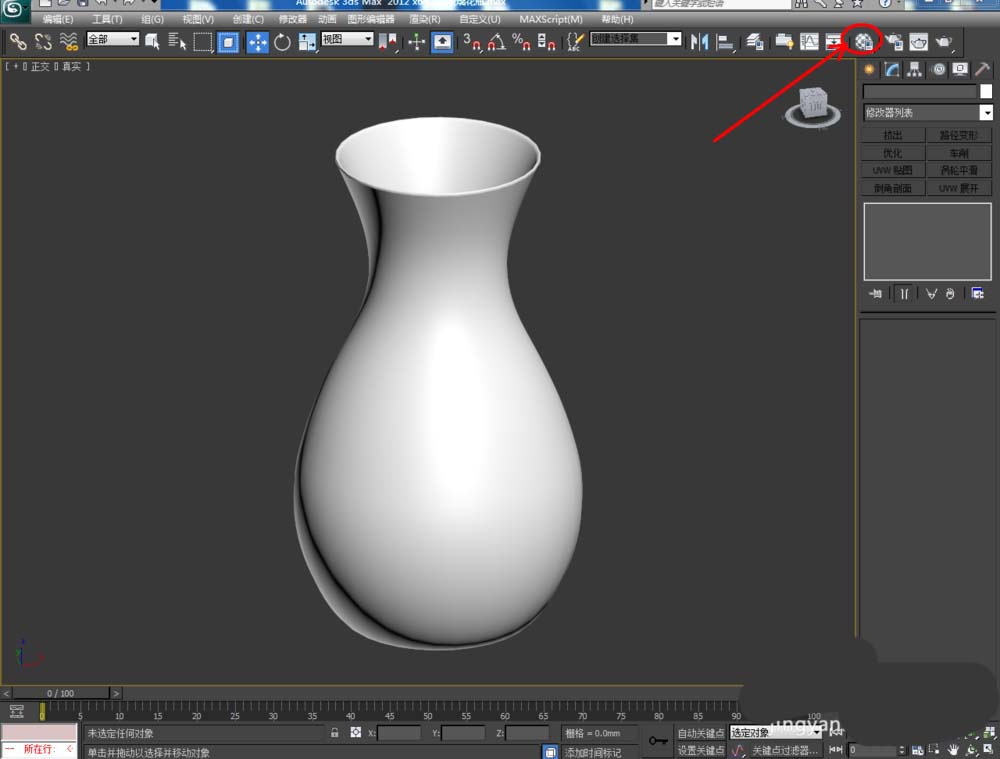This screenshot has height=759, width=1000.
Task: Click the white object color swatch
Action: [986, 91]
